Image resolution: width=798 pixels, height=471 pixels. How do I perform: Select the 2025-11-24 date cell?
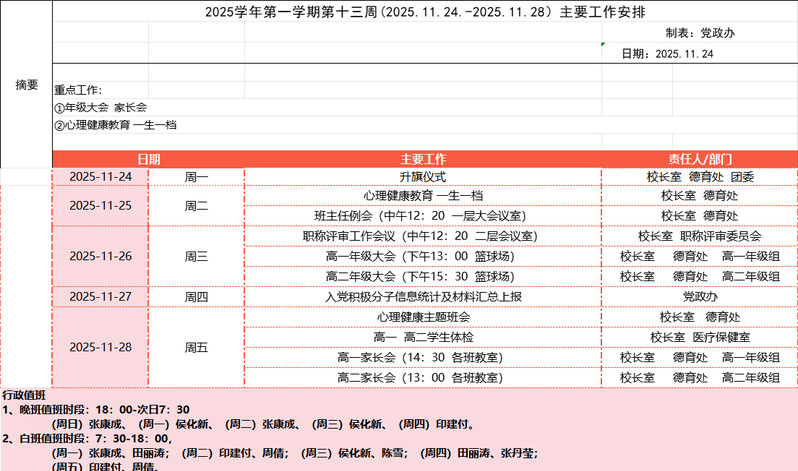[100, 177]
